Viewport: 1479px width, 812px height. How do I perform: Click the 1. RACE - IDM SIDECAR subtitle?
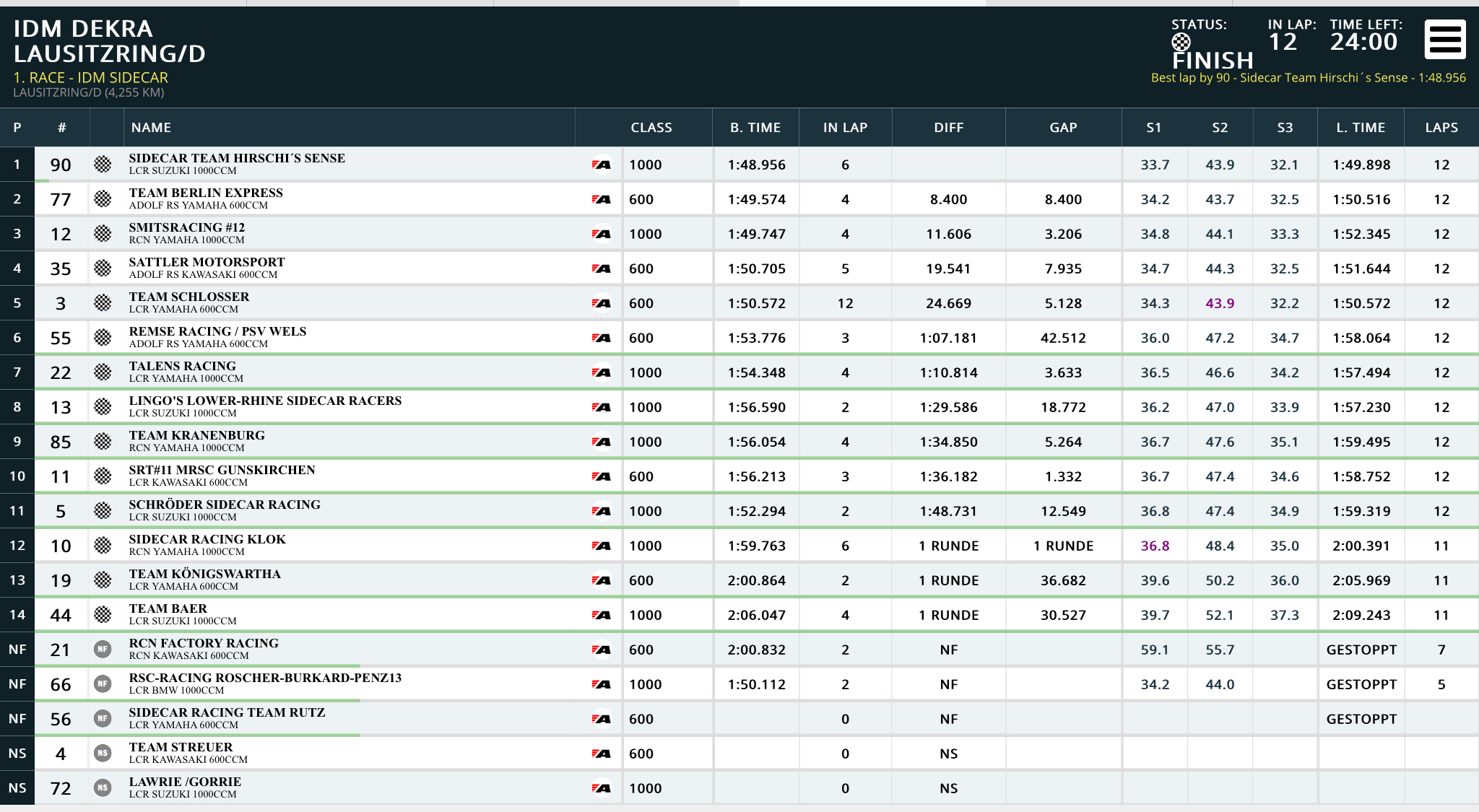[x=91, y=77]
